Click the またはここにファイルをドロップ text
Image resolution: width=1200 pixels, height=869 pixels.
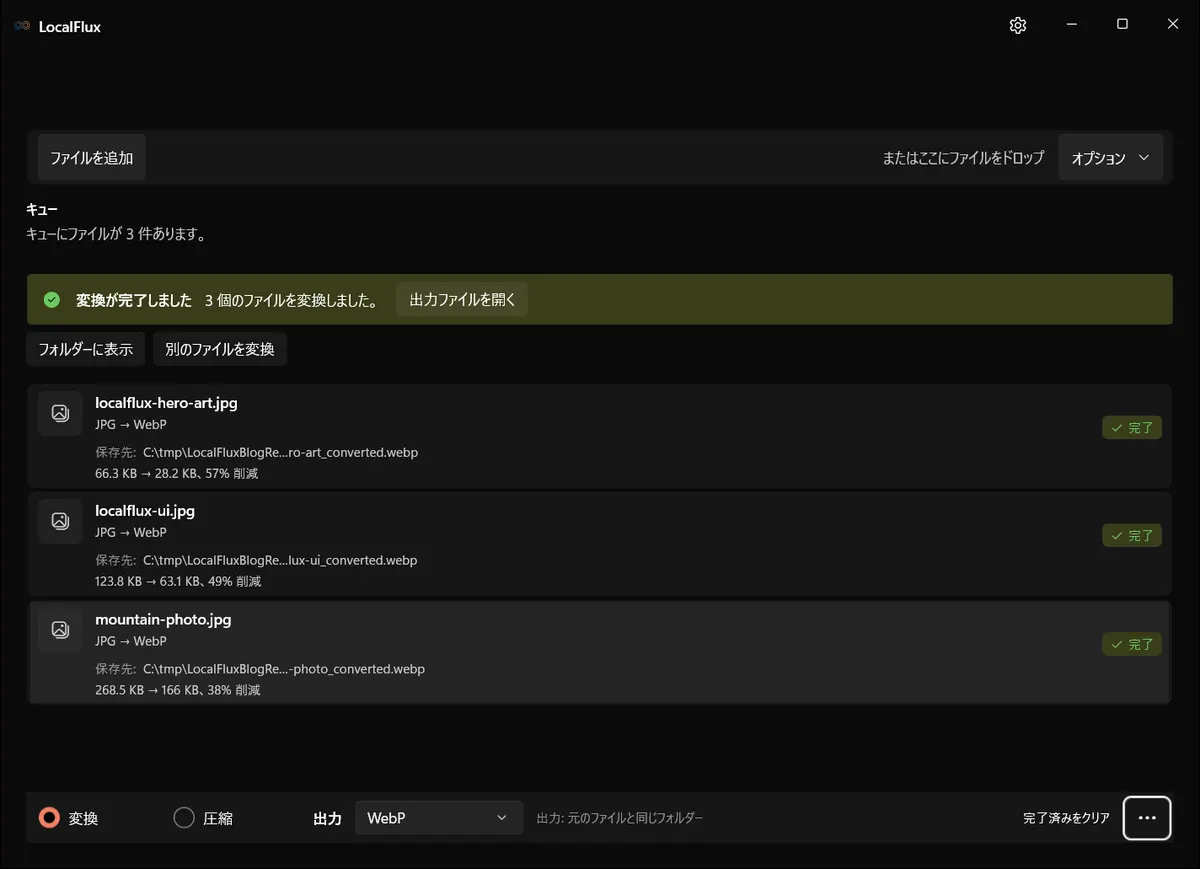pyautogui.click(x=963, y=158)
